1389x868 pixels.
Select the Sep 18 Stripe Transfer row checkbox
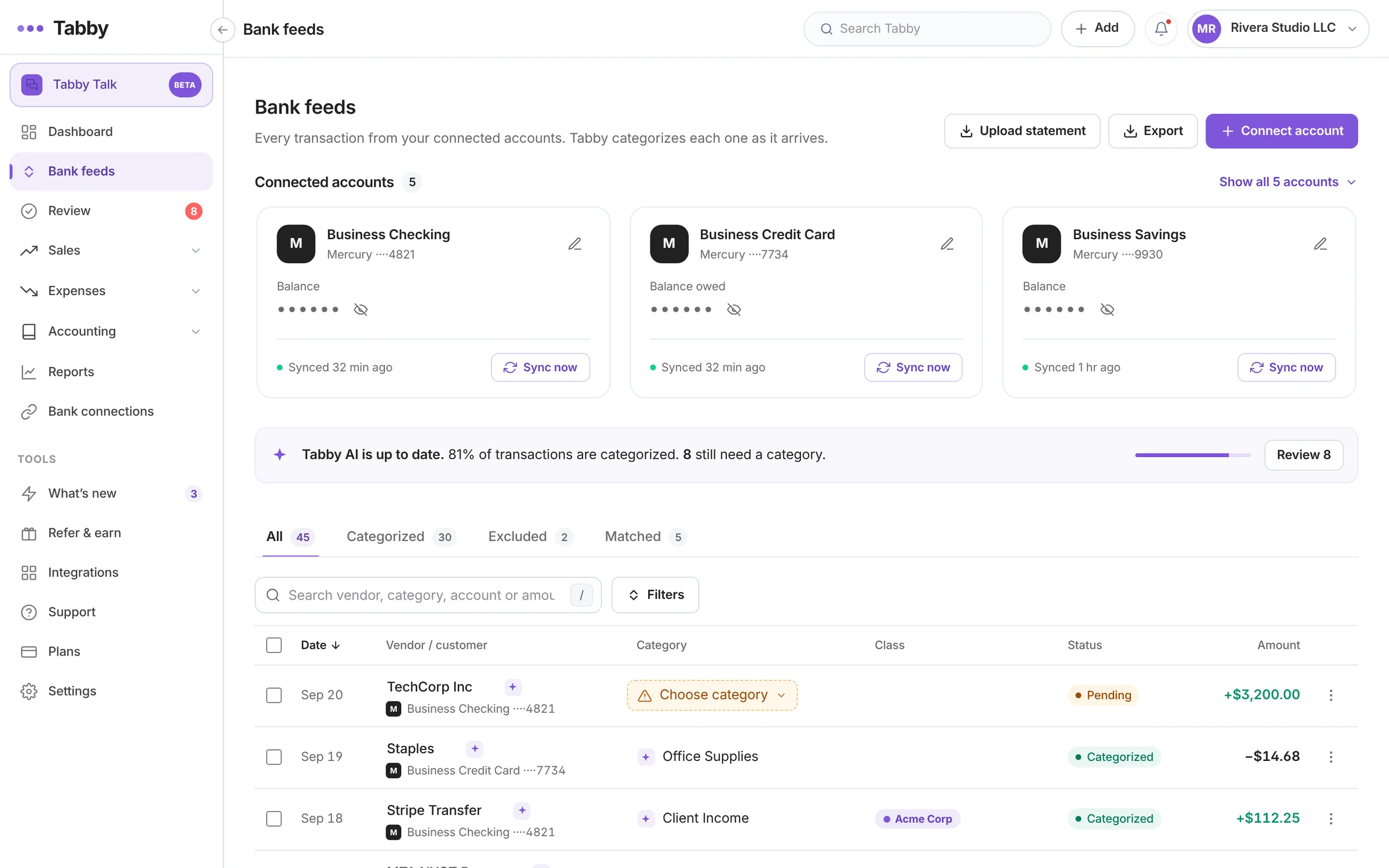point(274,819)
